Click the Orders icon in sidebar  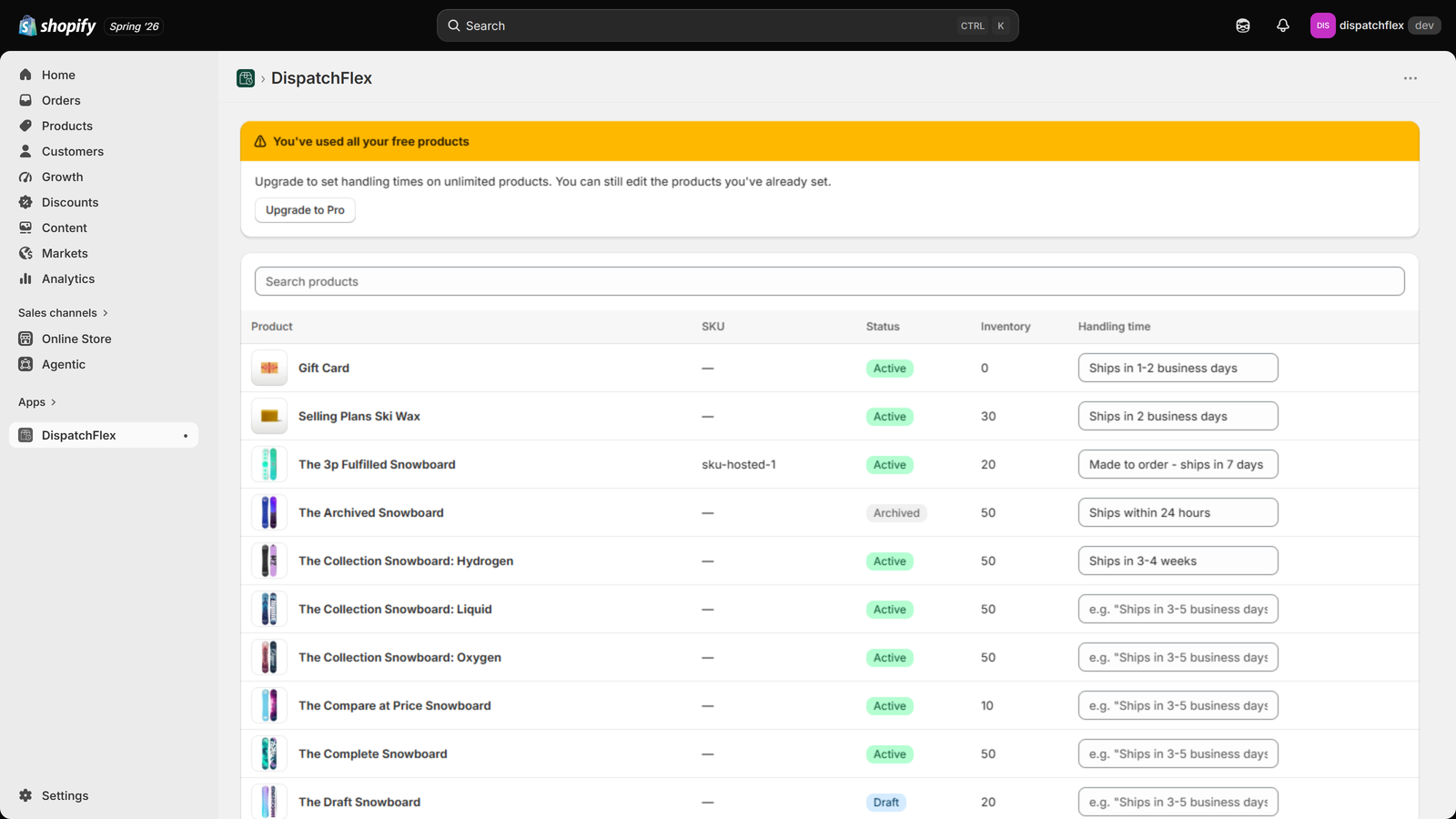pos(25,100)
